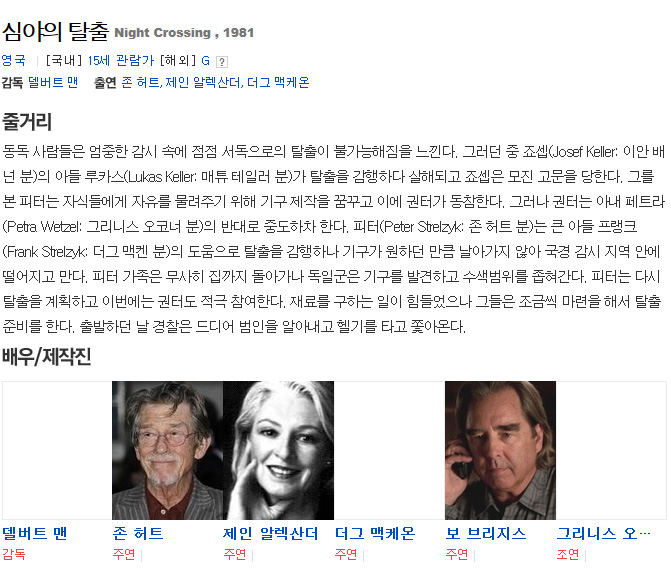Open director 델버트 맨 link in header

(x=53, y=82)
